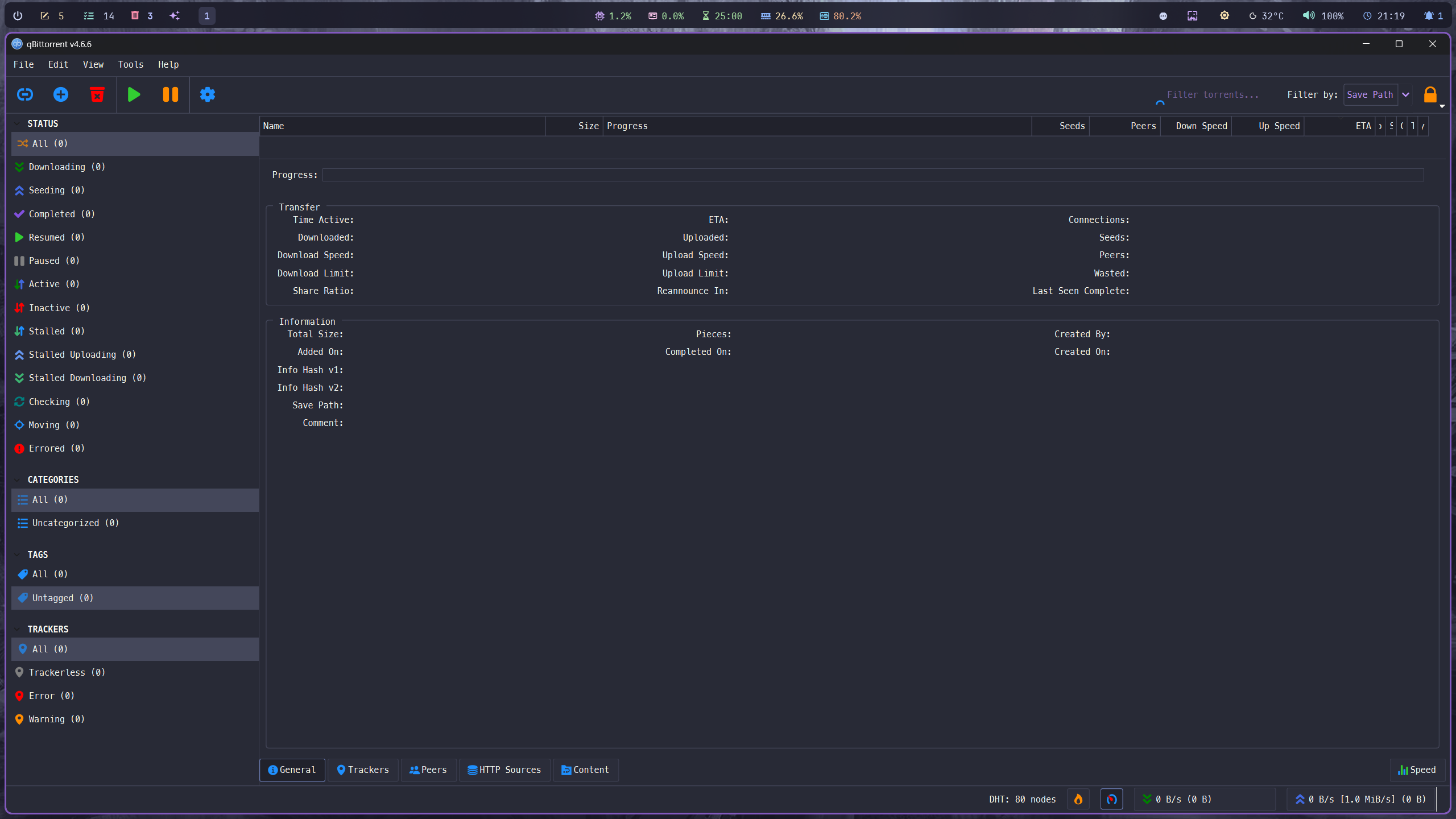Select status filter All (0)
Screen dimensions: 1456x819
135,143
